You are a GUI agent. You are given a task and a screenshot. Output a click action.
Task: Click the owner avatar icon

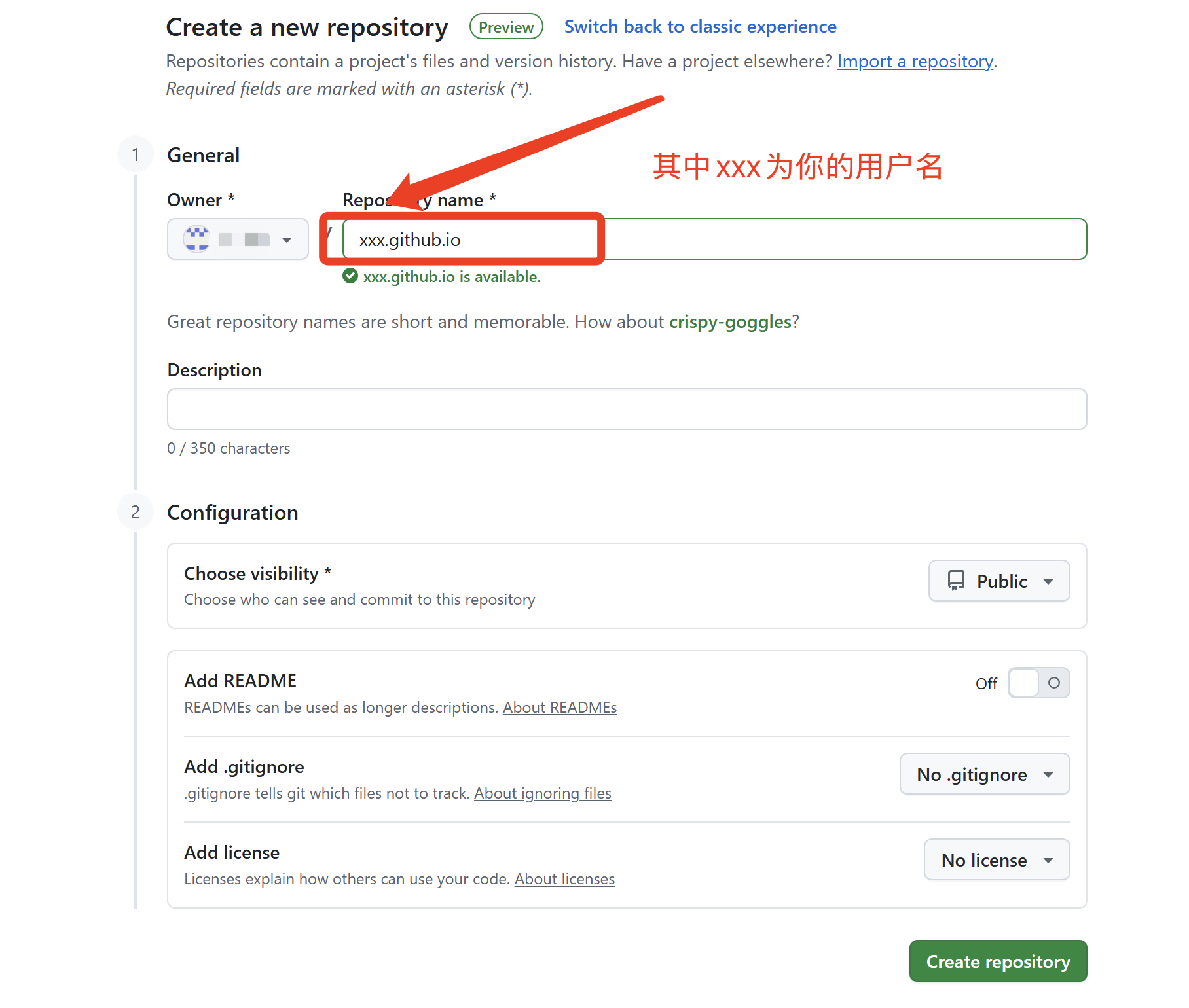coord(196,239)
